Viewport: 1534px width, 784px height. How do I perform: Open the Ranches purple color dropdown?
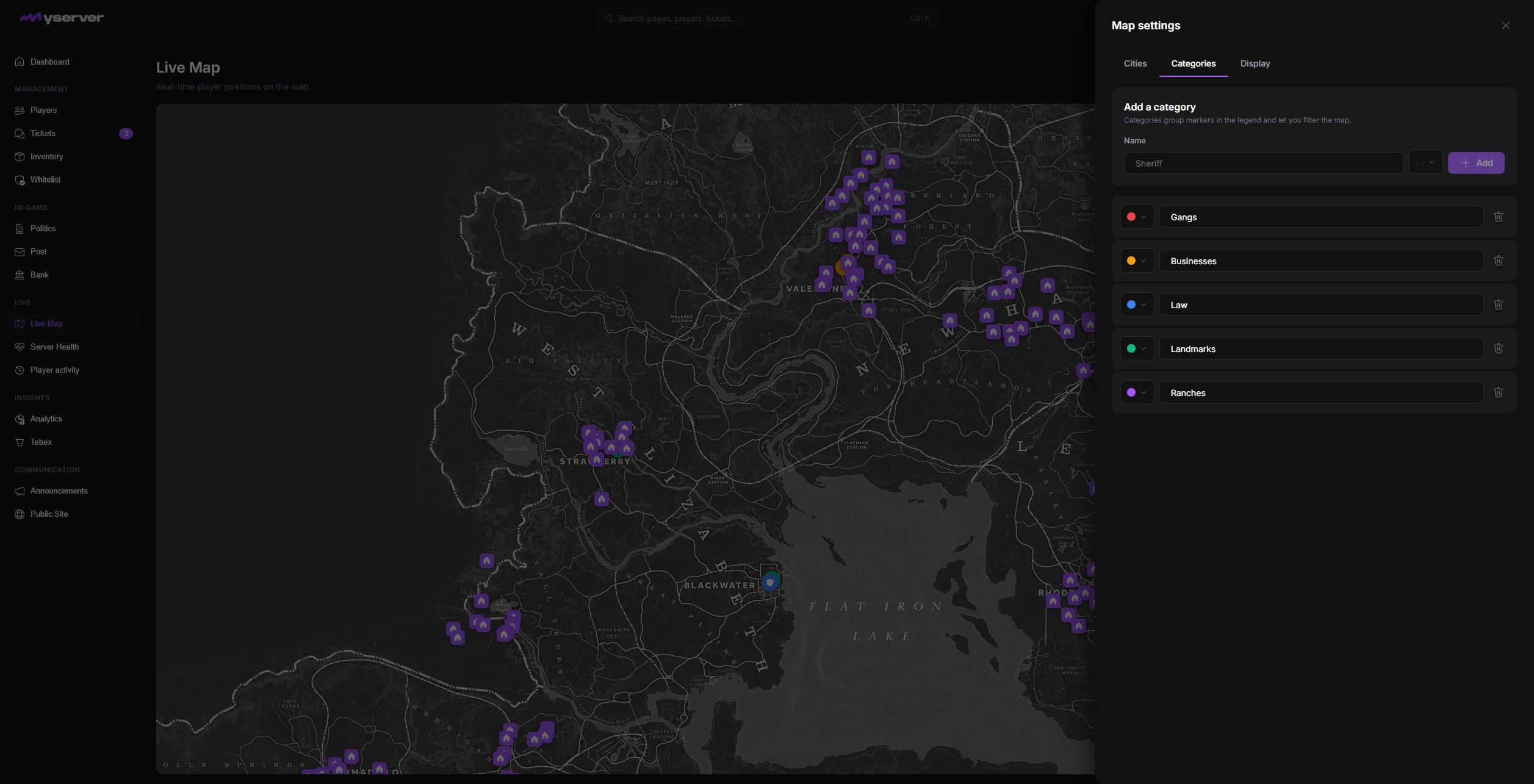click(1136, 392)
